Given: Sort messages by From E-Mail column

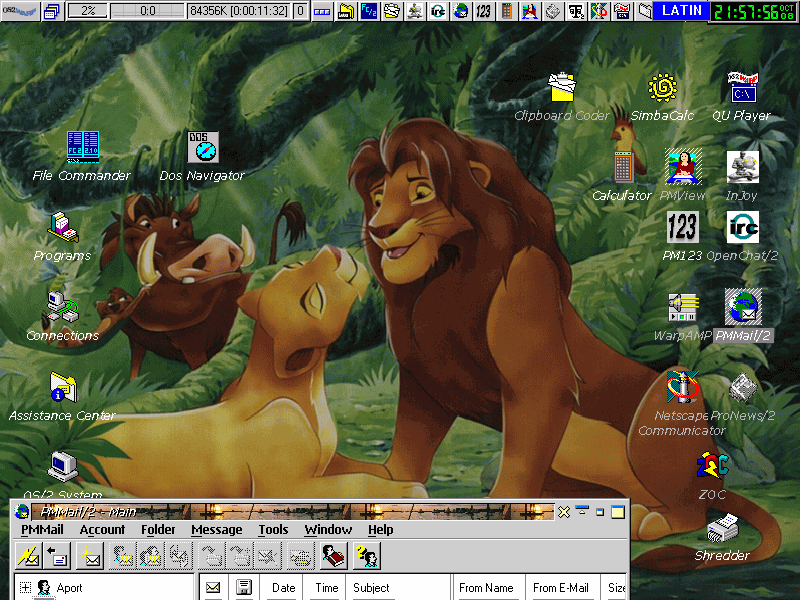Looking at the screenshot, I should coord(564,587).
